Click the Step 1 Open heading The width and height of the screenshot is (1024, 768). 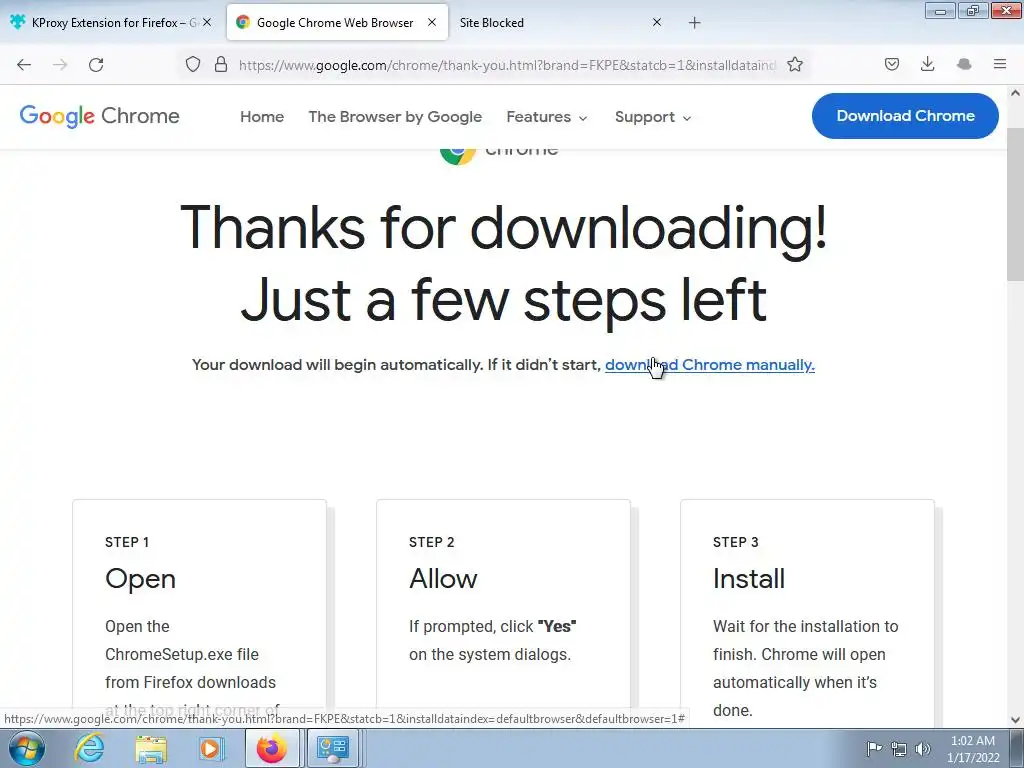[140, 579]
